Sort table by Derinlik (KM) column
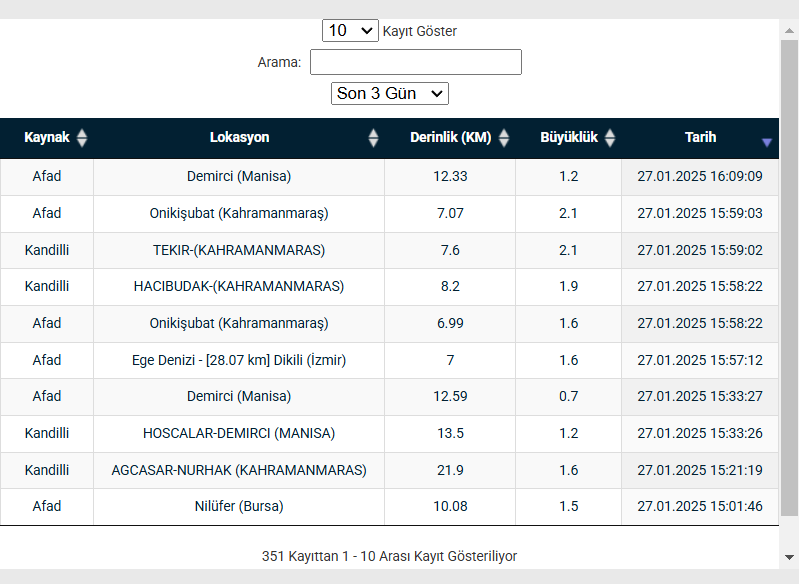This screenshot has height=584, width=799. 450,138
